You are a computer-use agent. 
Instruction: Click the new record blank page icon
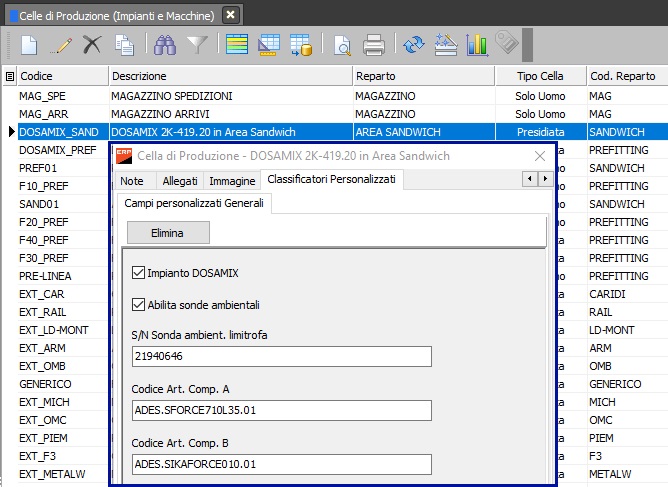point(30,45)
